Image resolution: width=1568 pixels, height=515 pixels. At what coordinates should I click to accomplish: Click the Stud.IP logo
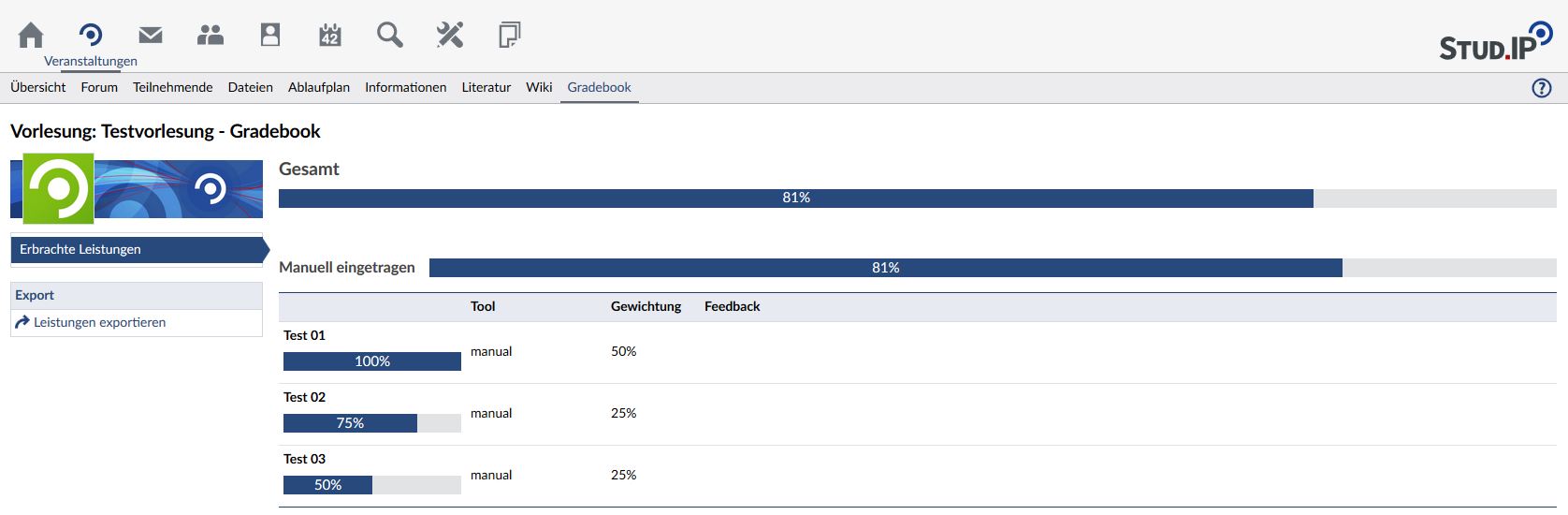[1495, 42]
